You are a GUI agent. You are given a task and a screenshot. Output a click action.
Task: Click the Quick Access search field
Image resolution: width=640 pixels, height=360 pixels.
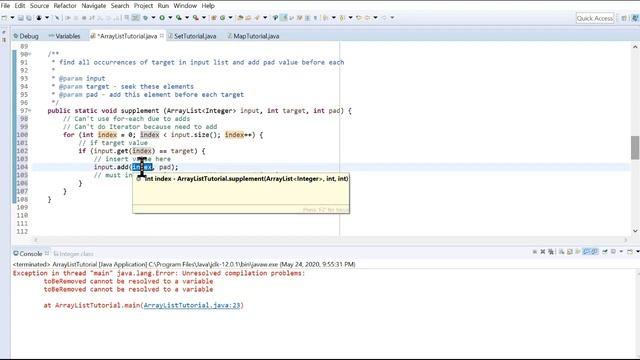595,18
